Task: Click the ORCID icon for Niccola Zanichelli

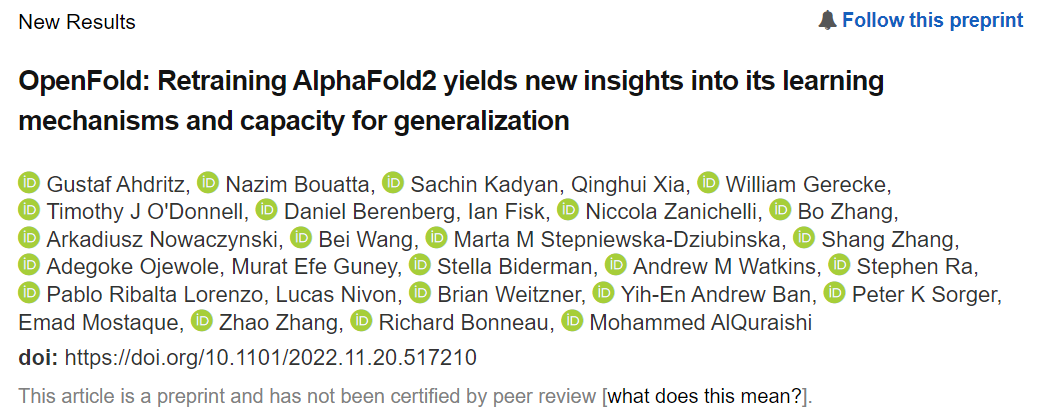Action: pyautogui.click(x=568, y=211)
